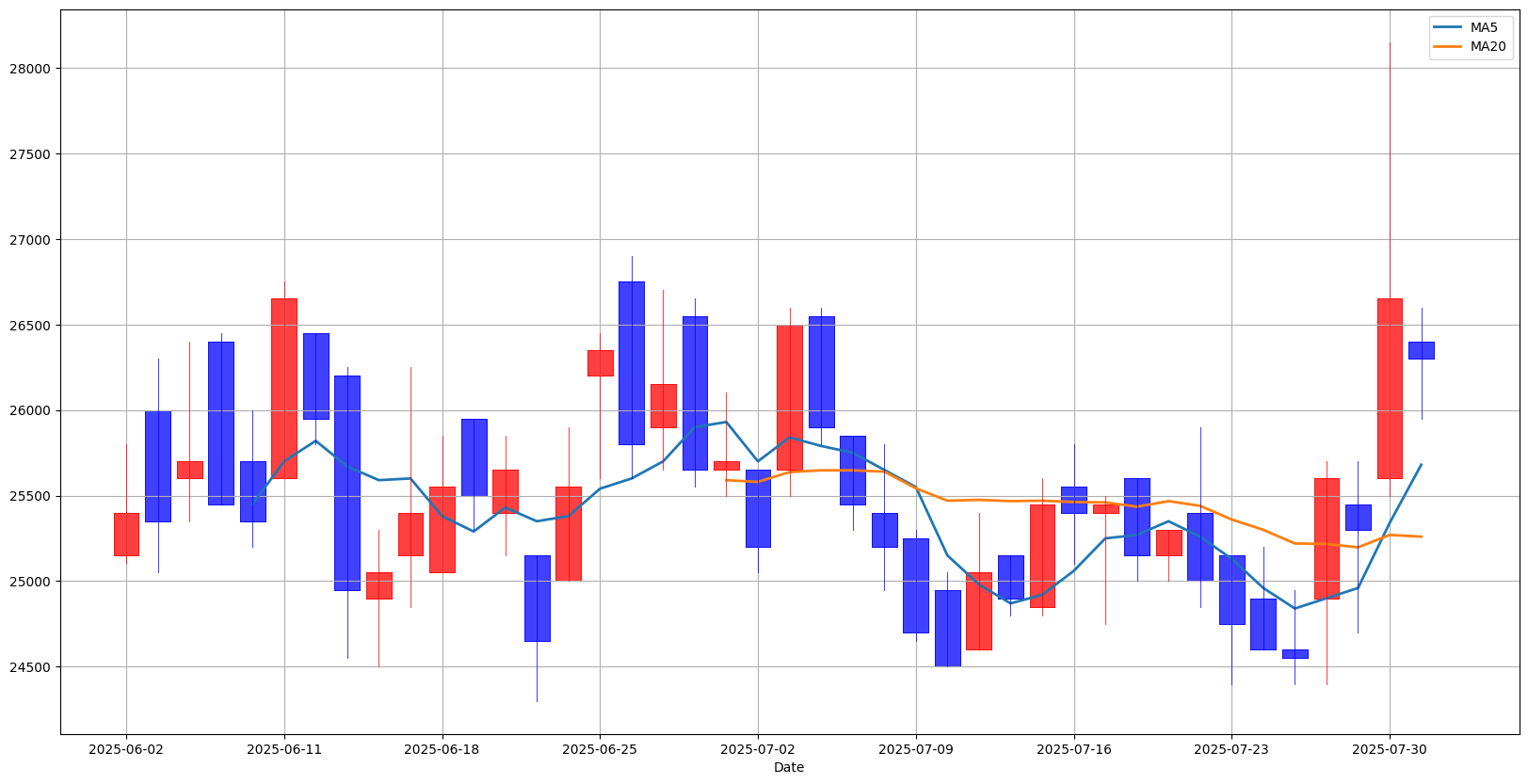Select the blue candle above 2025-07-23
This screenshot has height=784, width=1528.
[x=1231, y=590]
